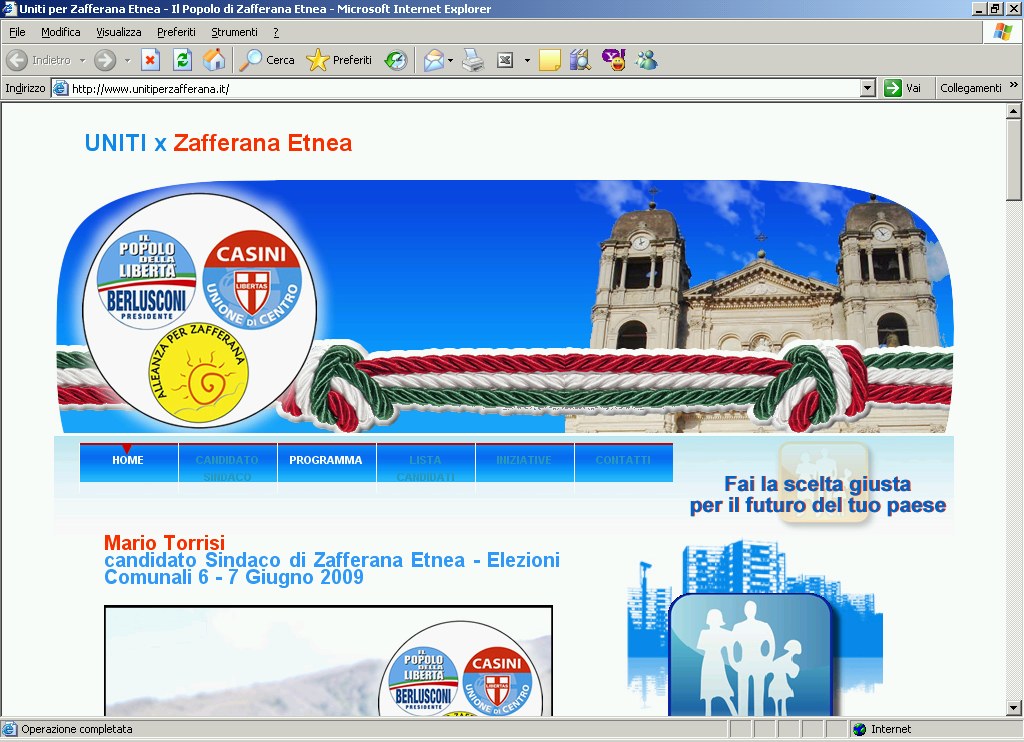The image size is (1024, 742).
Task: Click the Internet zone globe in status bar
Action: click(x=859, y=729)
